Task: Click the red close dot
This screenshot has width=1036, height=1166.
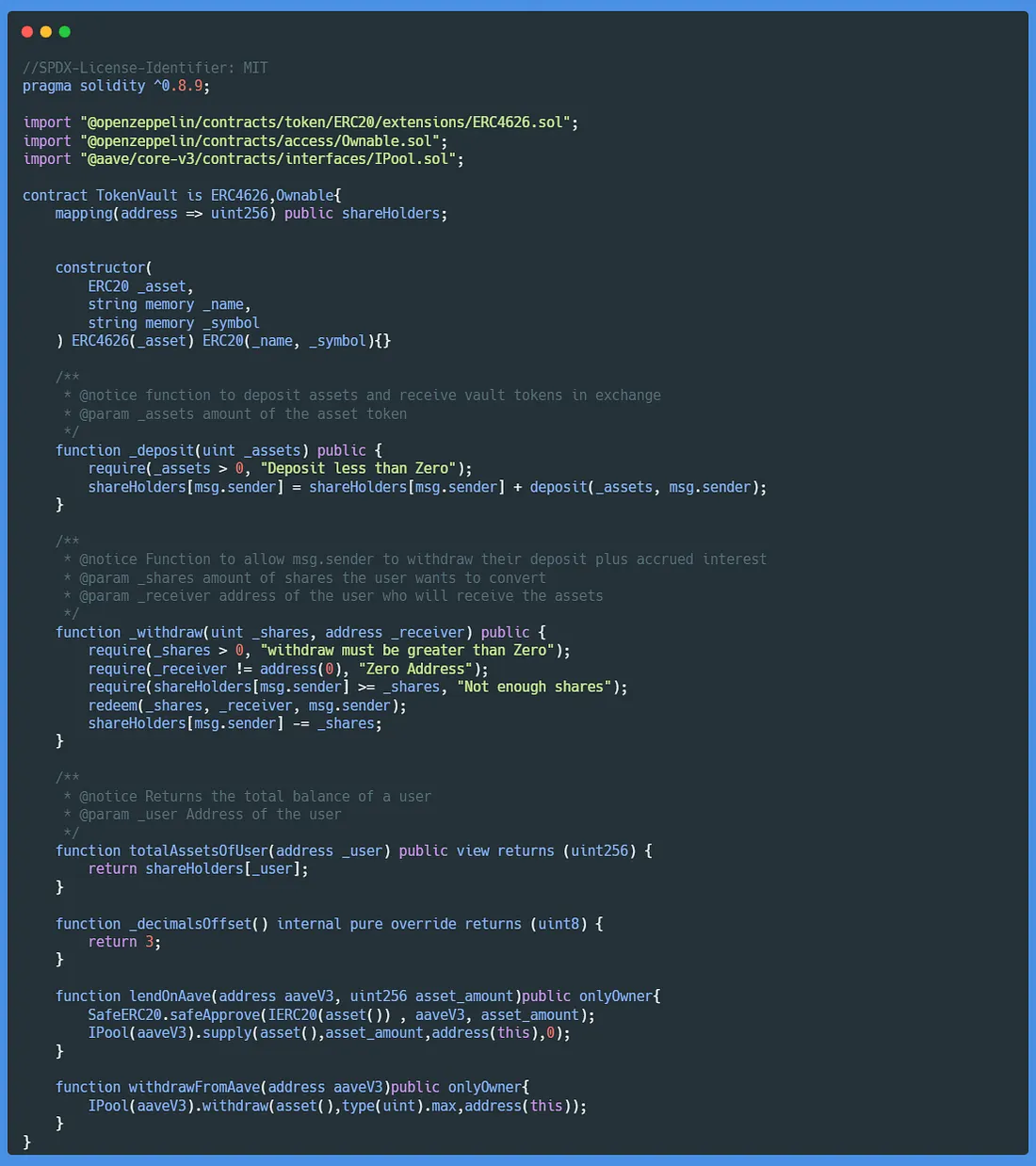Action: click(x=27, y=32)
